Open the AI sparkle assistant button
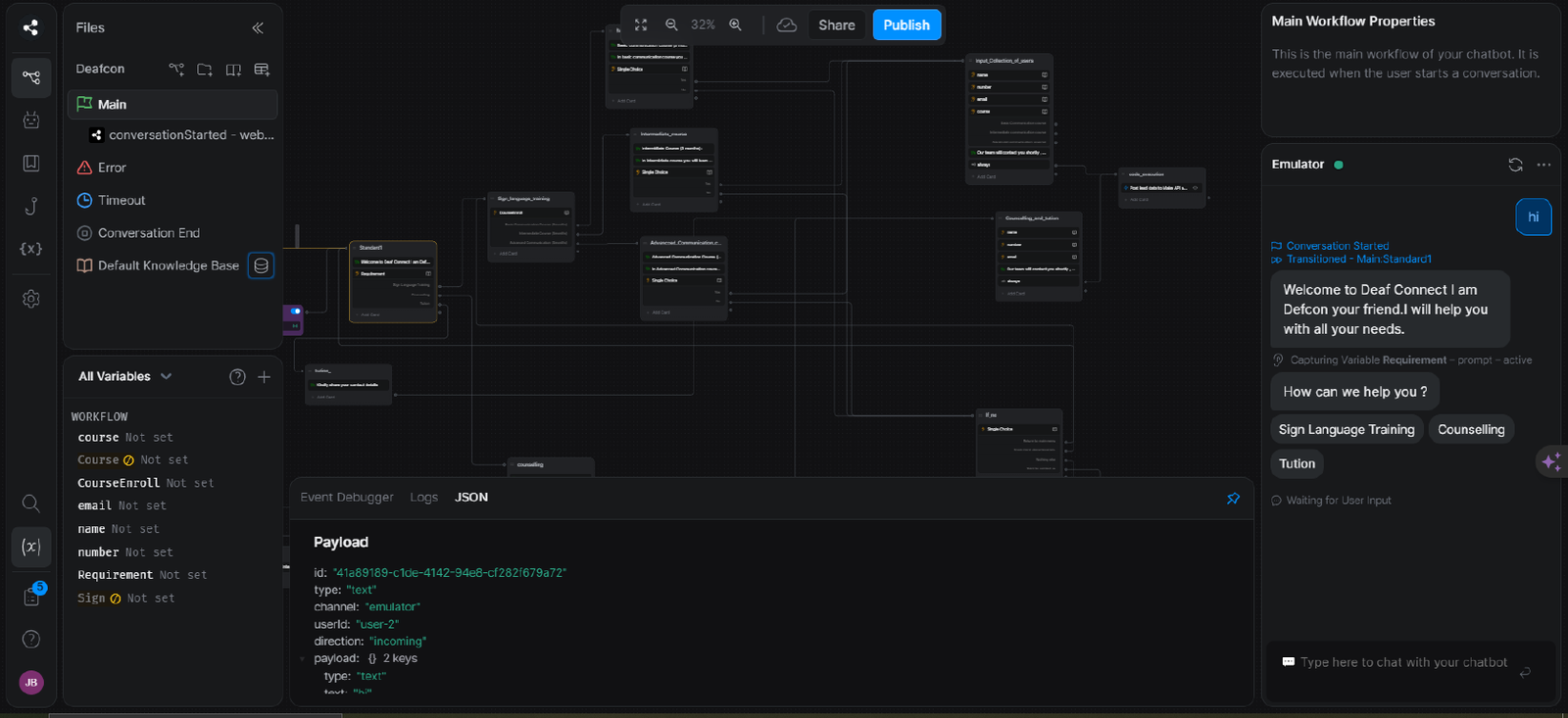This screenshot has height=718, width=1568. coord(1551,461)
